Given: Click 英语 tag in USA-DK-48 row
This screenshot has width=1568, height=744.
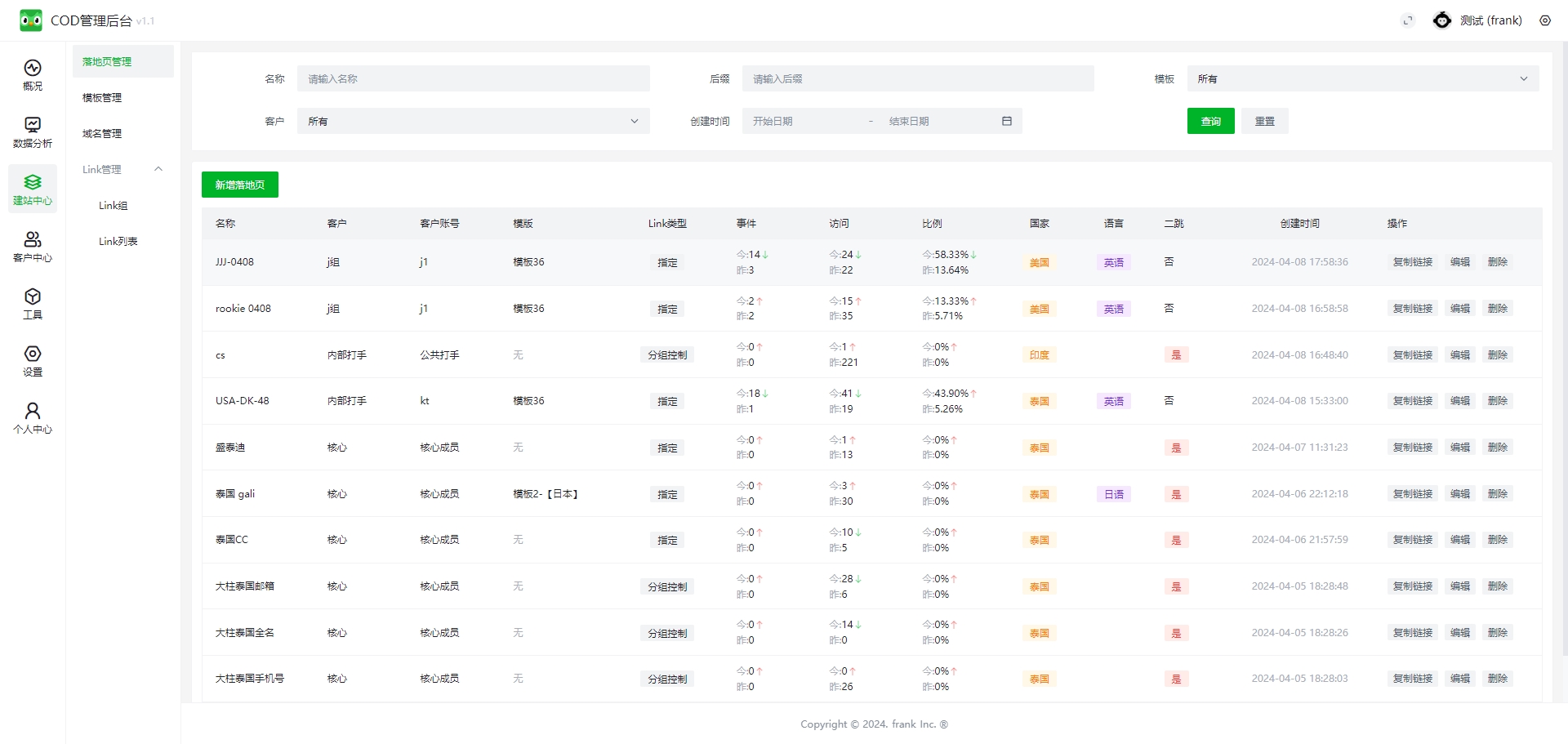Looking at the screenshot, I should click(x=1114, y=401).
